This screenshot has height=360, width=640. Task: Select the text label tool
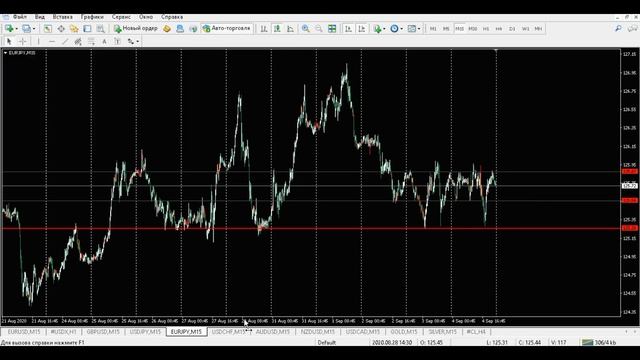click(x=117, y=41)
